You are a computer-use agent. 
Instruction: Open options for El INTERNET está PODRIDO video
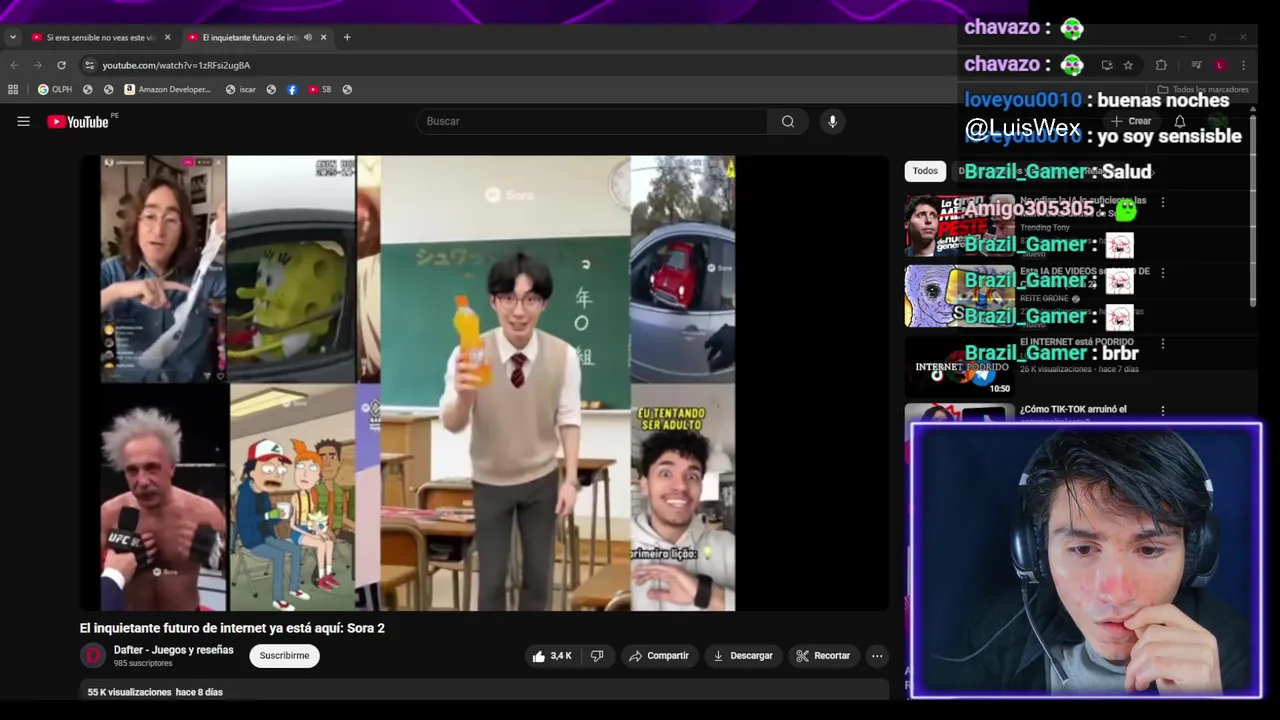[x=1162, y=343]
